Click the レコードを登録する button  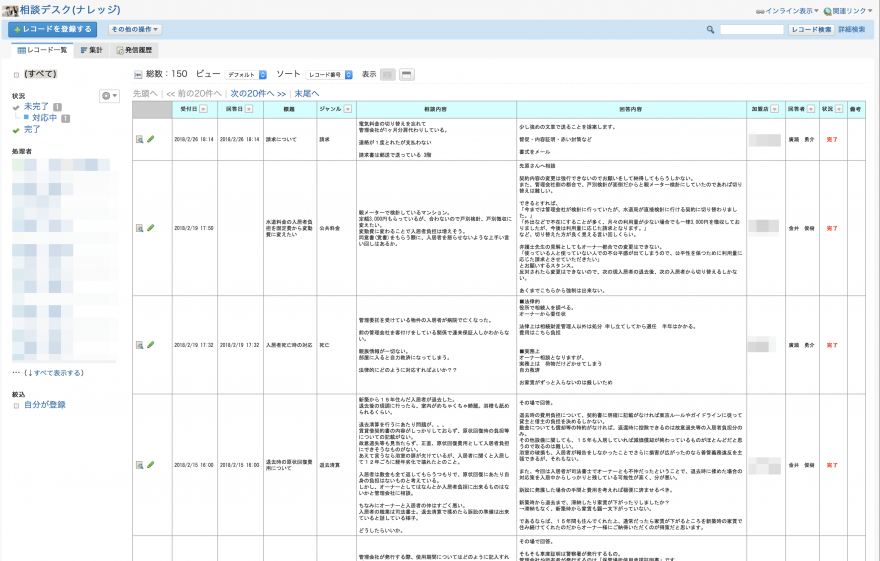pyautogui.click(x=52, y=29)
